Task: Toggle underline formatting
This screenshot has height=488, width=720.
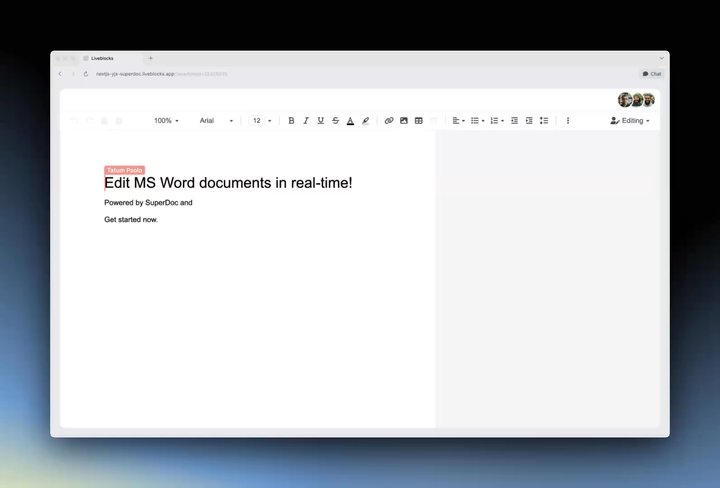Action: [x=321, y=121]
